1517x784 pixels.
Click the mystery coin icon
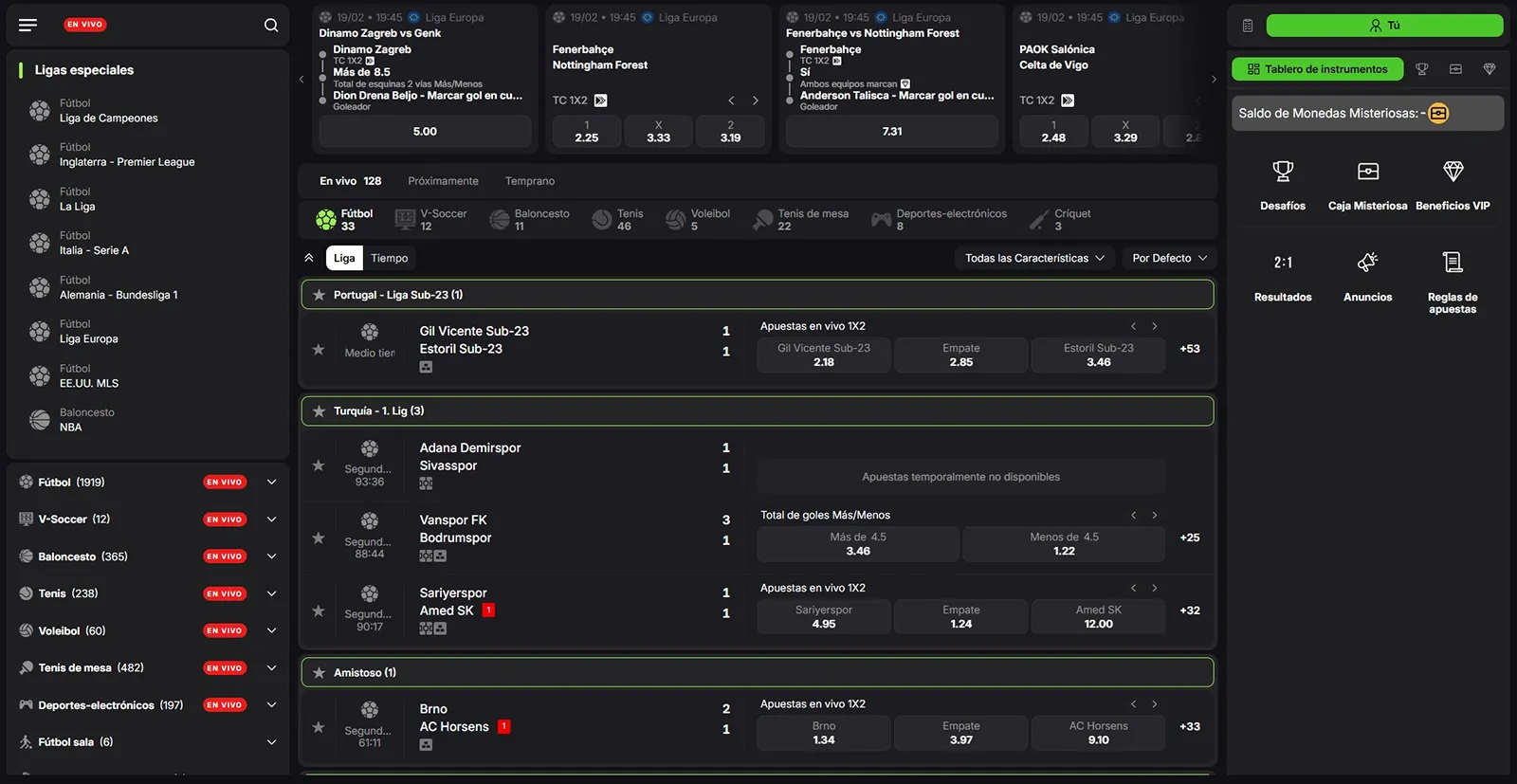click(x=1438, y=114)
